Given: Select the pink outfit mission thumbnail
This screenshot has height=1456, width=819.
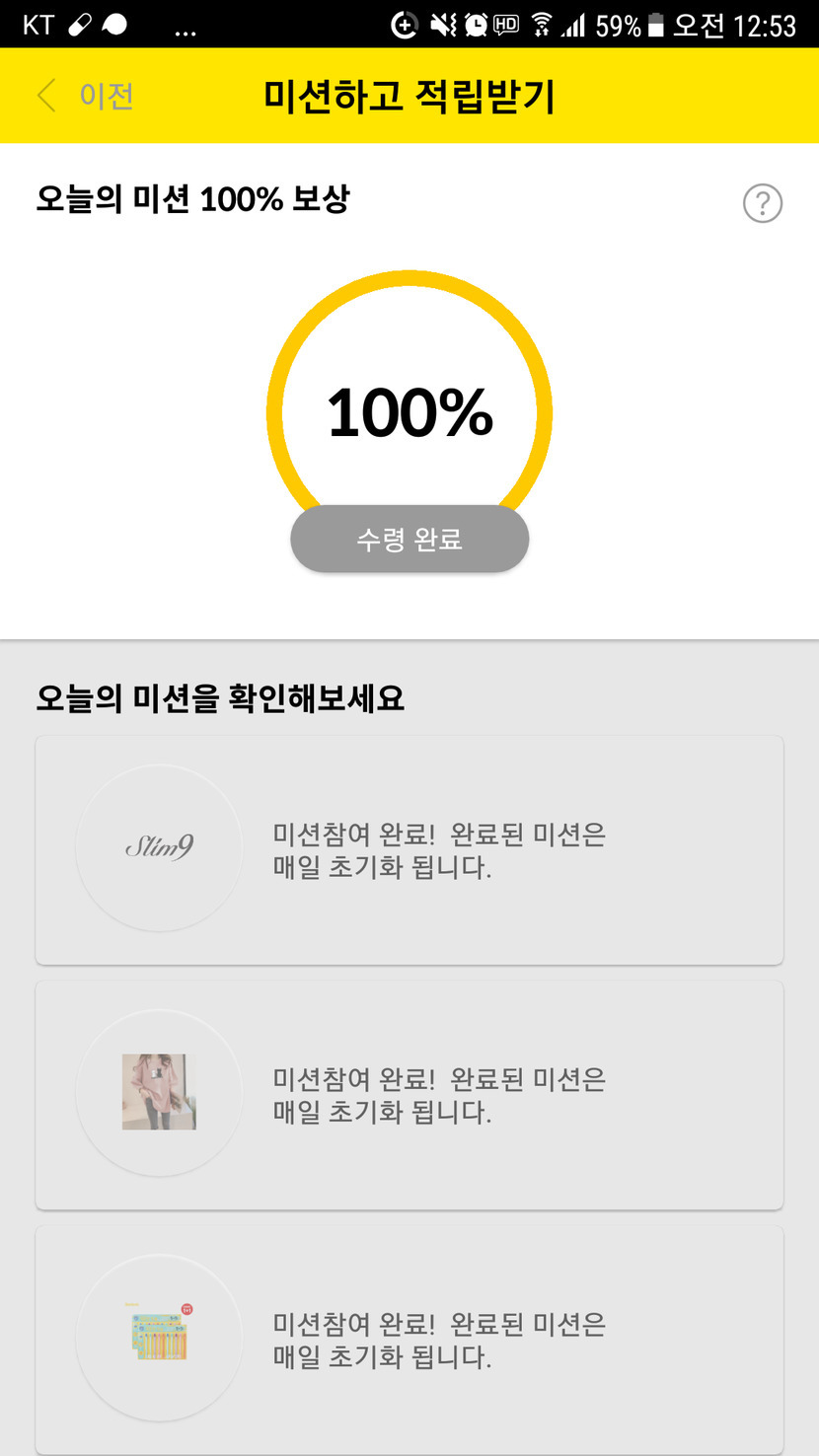Looking at the screenshot, I should [x=159, y=1092].
